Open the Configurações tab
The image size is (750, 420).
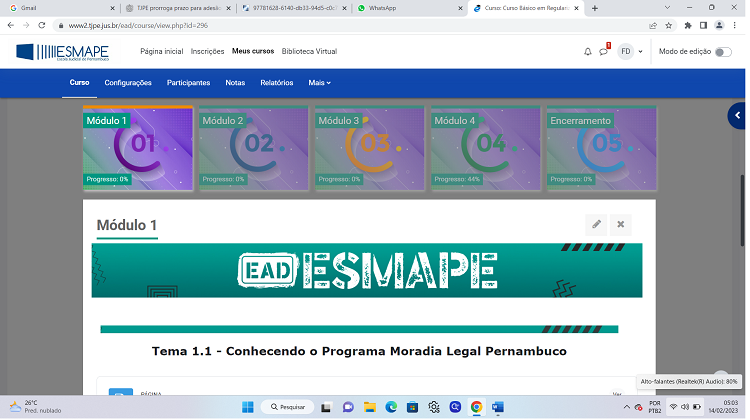click(129, 83)
